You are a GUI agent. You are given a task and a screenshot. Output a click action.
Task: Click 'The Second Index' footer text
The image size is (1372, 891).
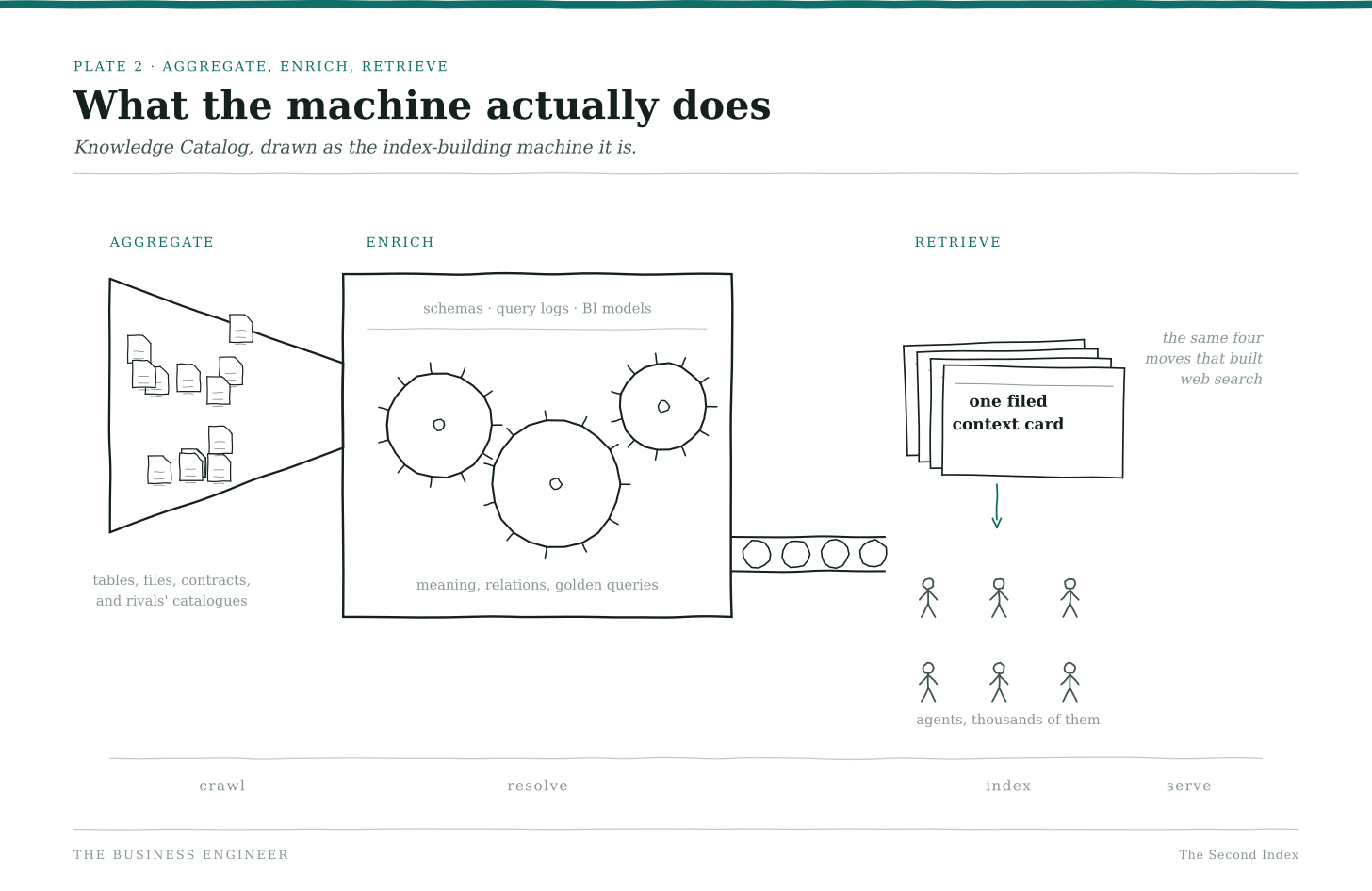tap(1238, 855)
